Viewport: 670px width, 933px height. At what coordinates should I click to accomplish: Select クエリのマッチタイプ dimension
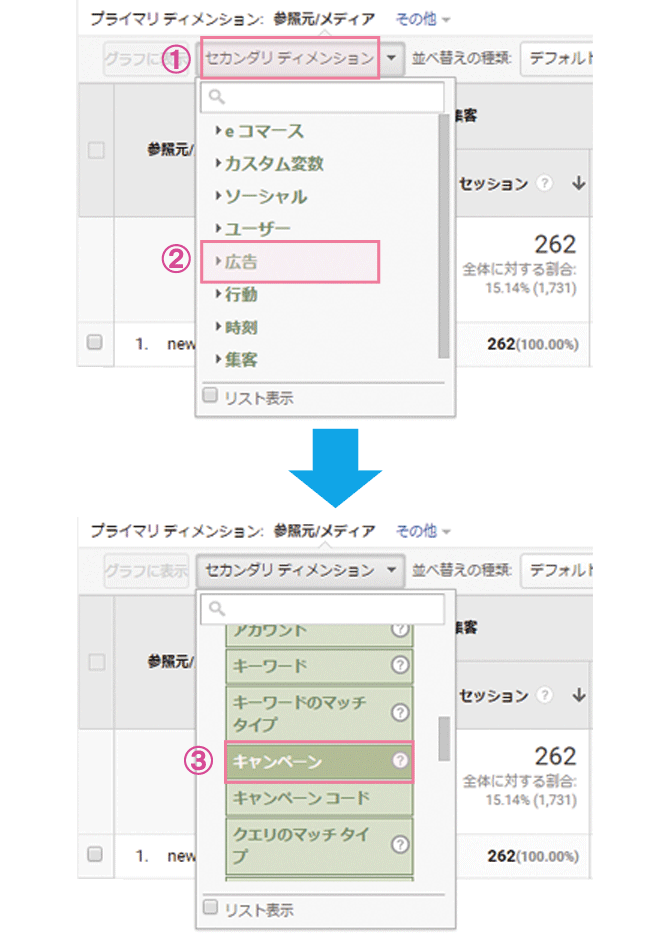click(x=319, y=845)
